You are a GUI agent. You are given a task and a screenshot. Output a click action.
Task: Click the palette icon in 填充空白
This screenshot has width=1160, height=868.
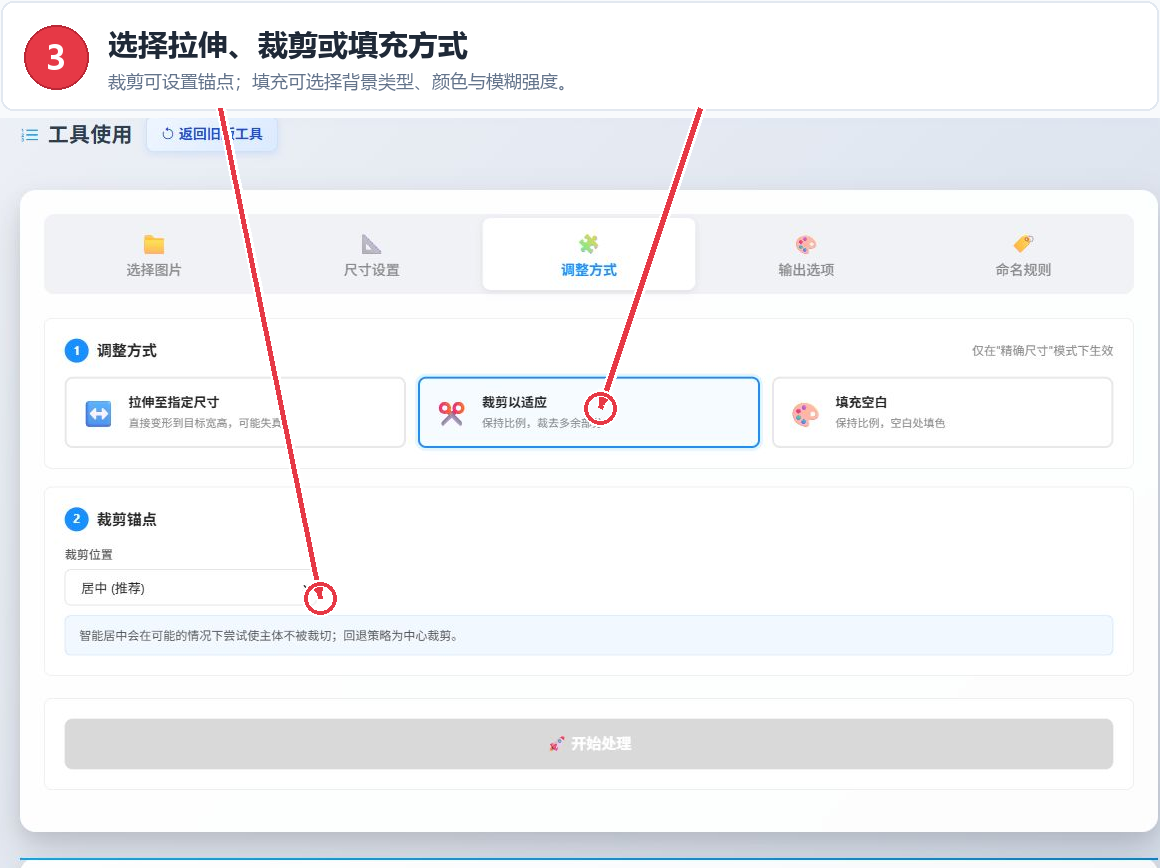pos(806,414)
